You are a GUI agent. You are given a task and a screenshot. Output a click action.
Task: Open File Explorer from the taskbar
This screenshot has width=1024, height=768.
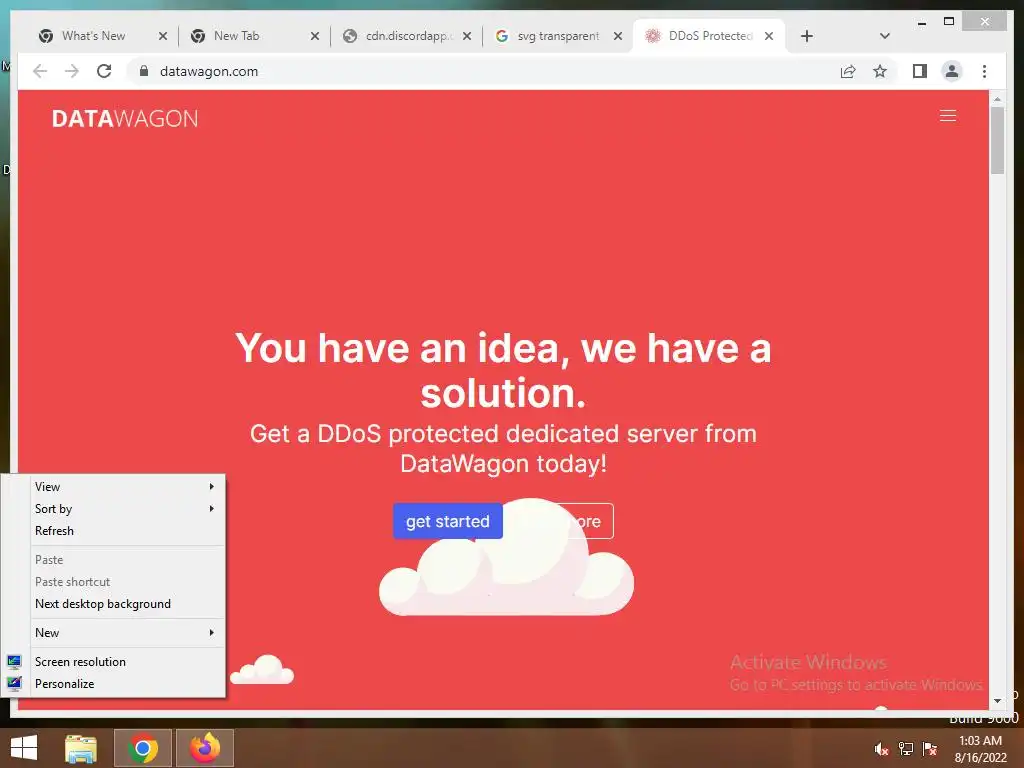tap(81, 748)
